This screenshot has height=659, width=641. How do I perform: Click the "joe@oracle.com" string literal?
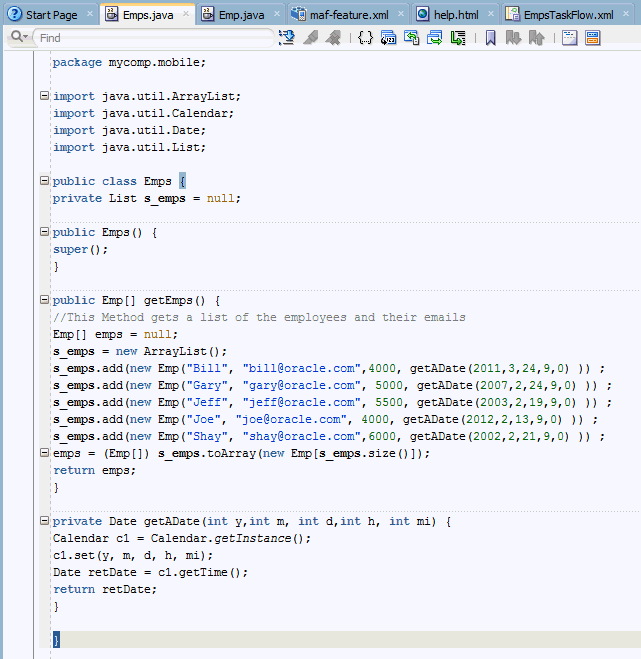[291, 419]
